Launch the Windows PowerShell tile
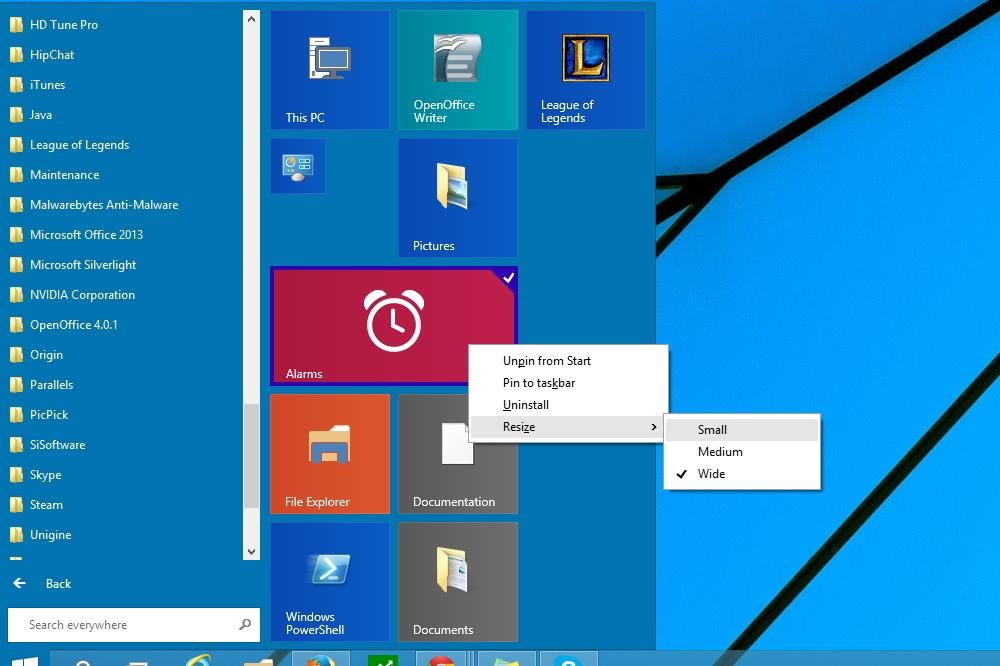The width and height of the screenshot is (1000, 666). click(x=330, y=582)
